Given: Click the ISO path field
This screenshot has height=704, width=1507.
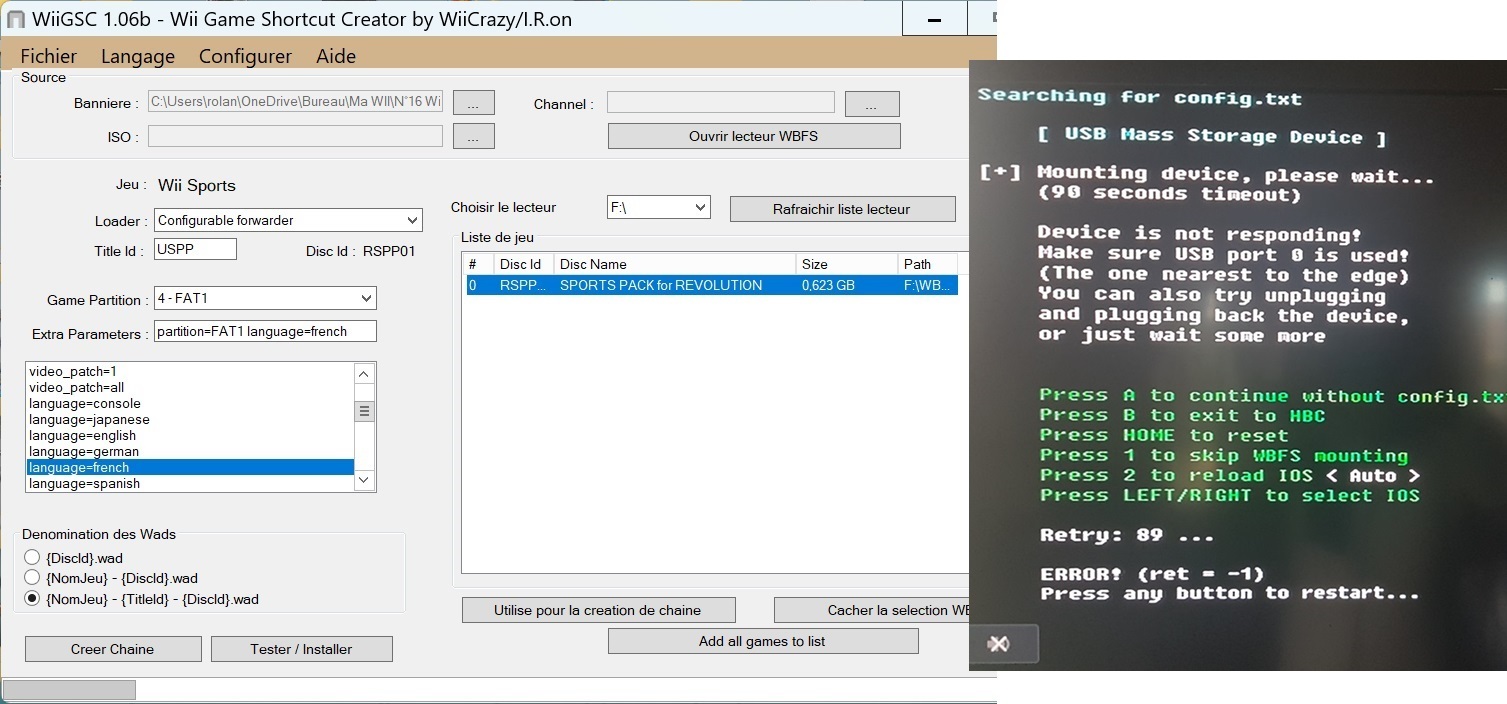Looking at the screenshot, I should 295,136.
